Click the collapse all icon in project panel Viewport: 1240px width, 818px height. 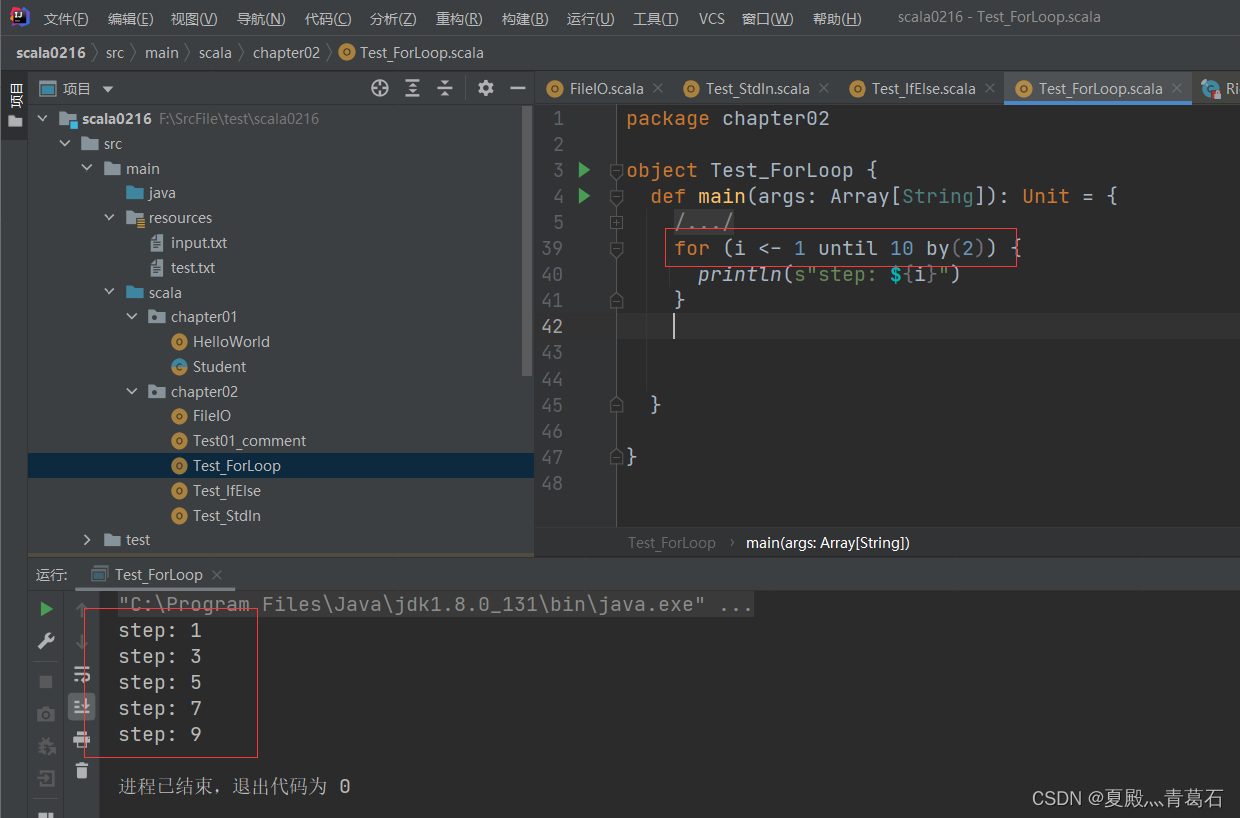[445, 88]
